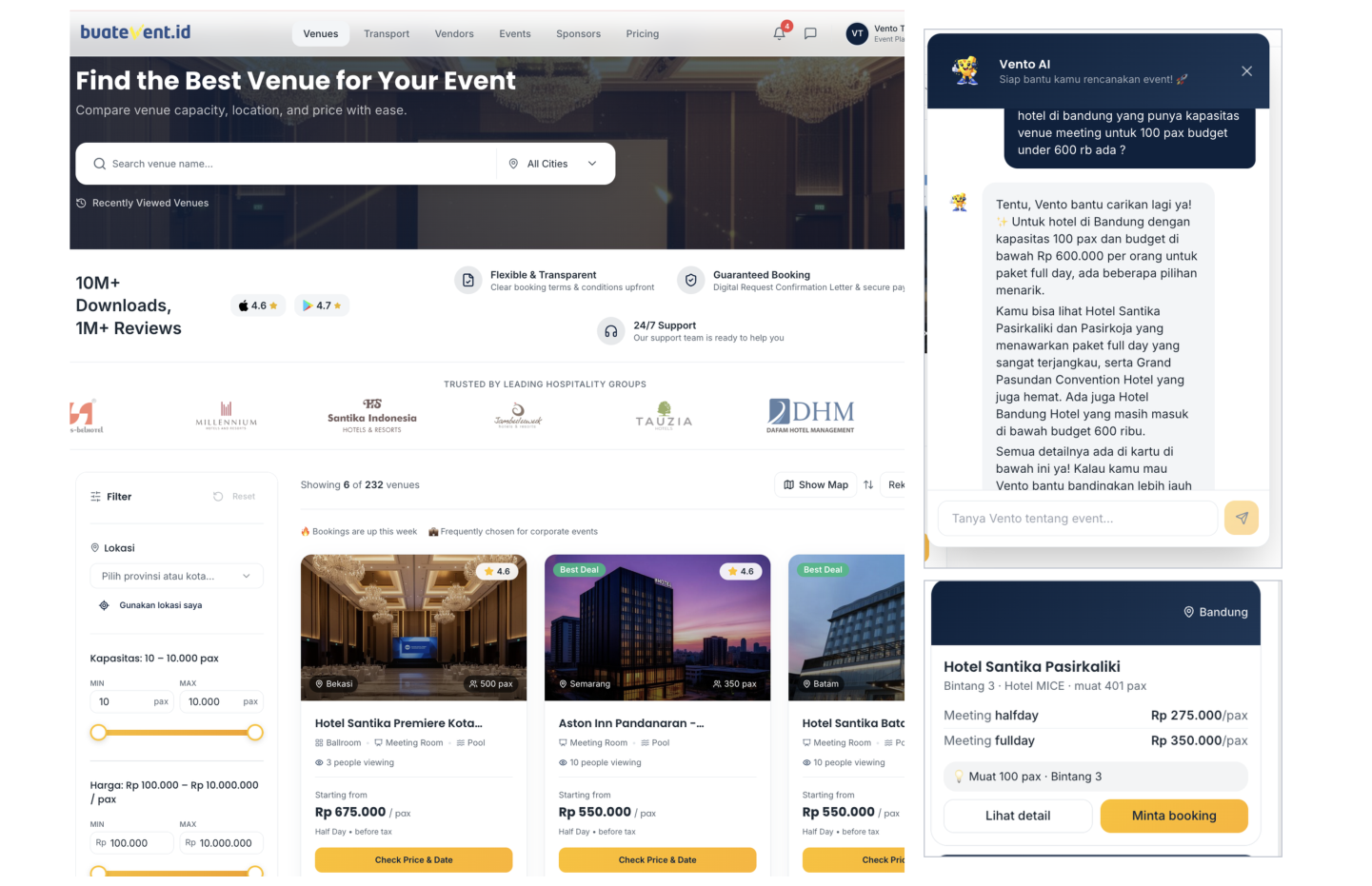Click Minta booking for Hotel Santika Pasirkaliki
This screenshot has width=1372, height=886.
[x=1174, y=816]
